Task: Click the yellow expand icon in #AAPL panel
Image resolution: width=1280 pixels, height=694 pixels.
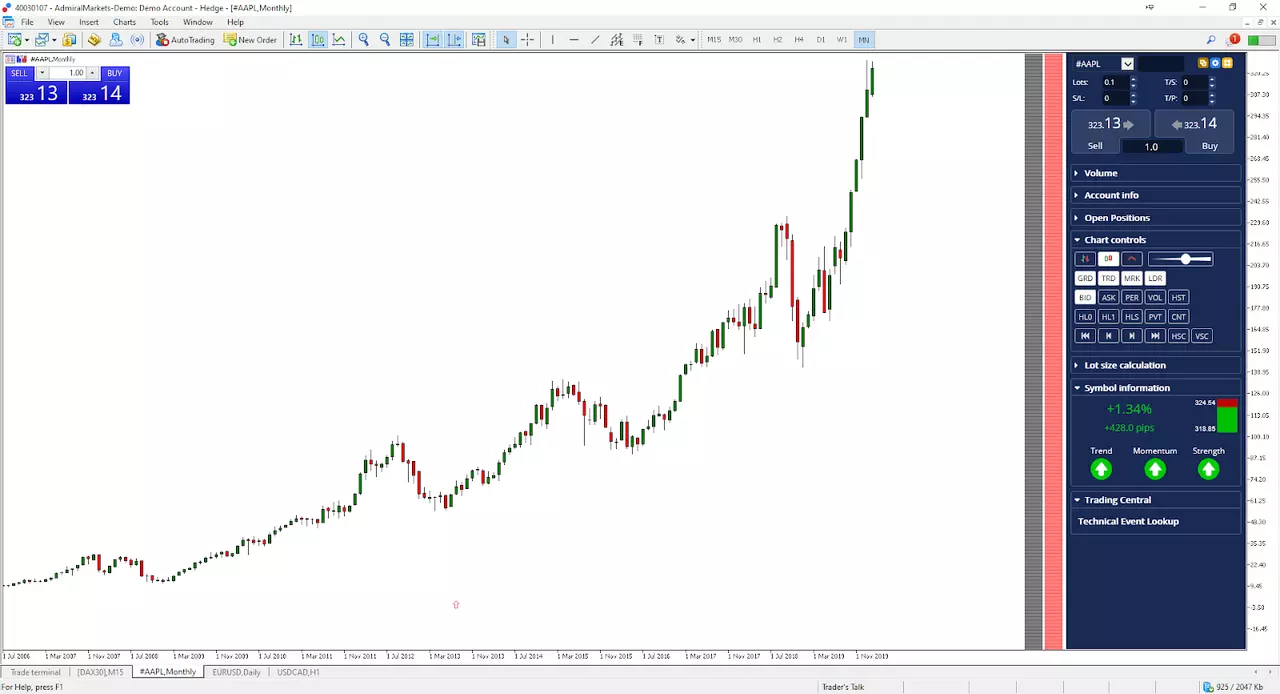Action: click(x=1227, y=63)
